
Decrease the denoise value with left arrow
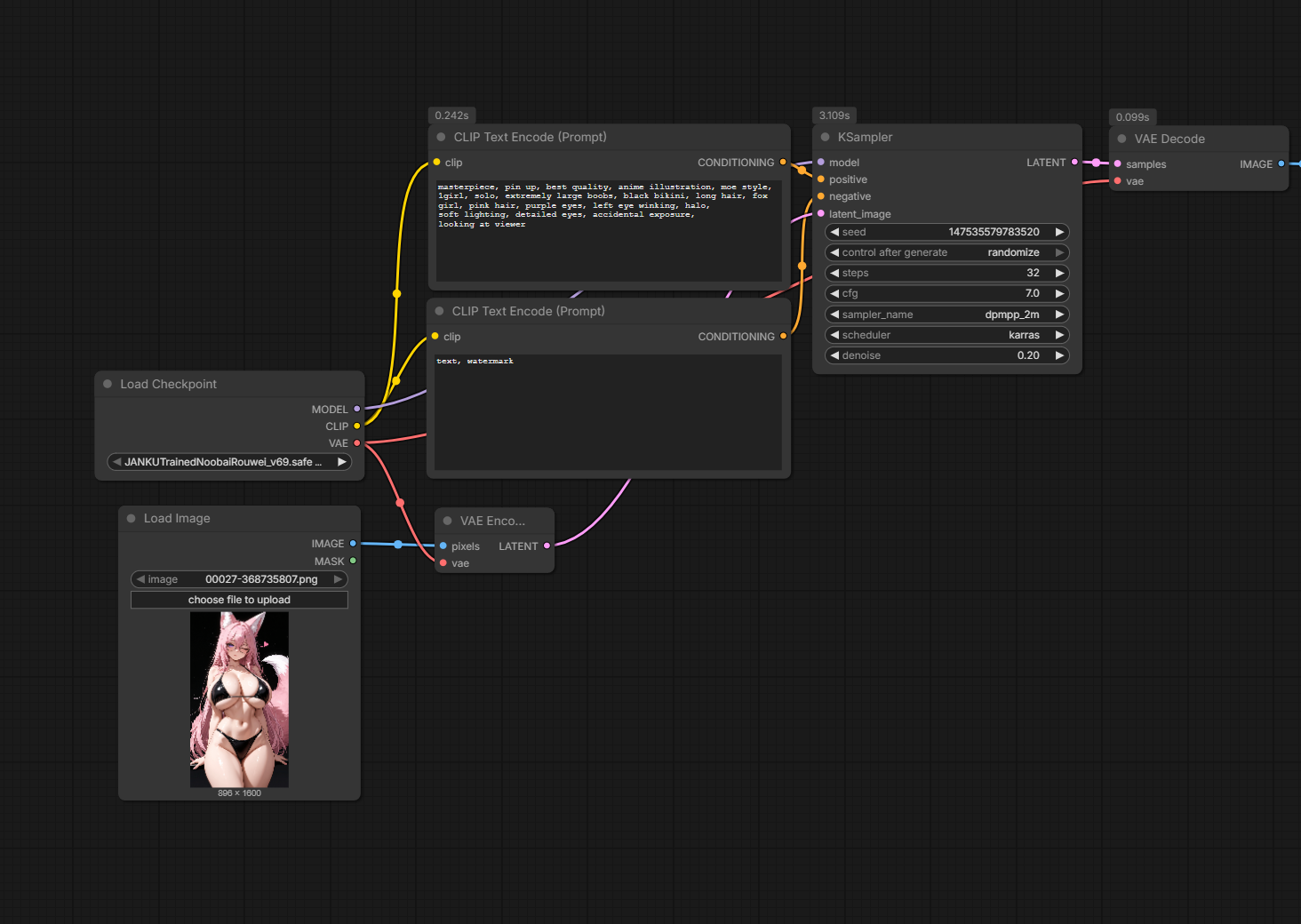(x=834, y=355)
